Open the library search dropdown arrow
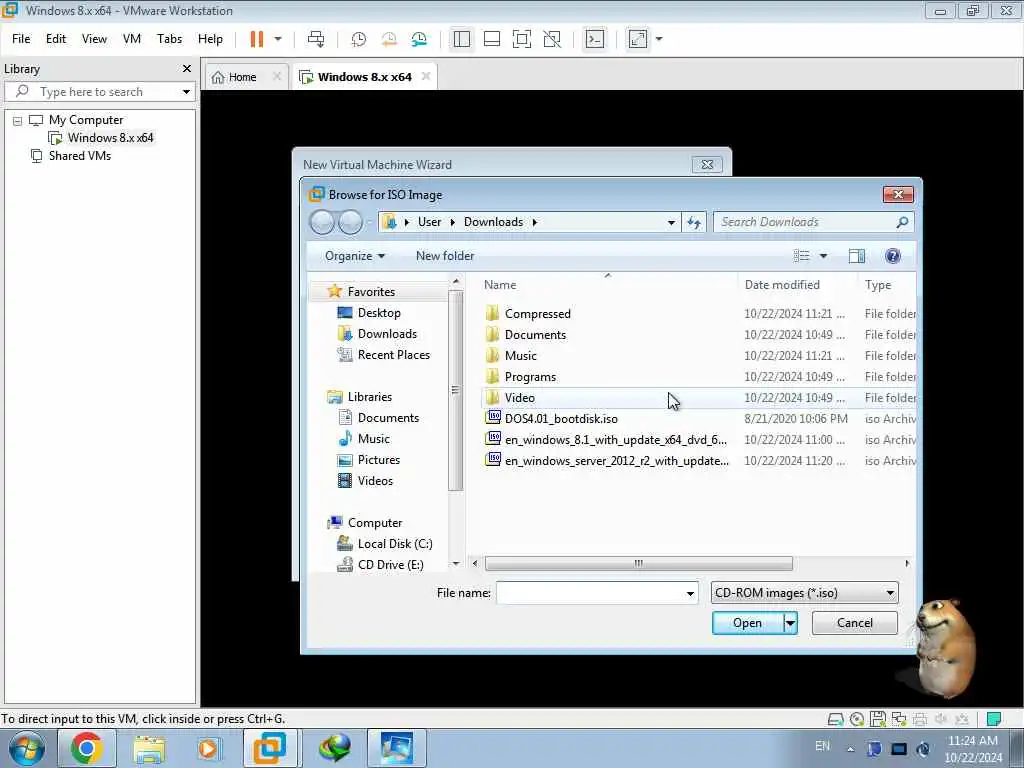1024x768 pixels. [x=186, y=92]
